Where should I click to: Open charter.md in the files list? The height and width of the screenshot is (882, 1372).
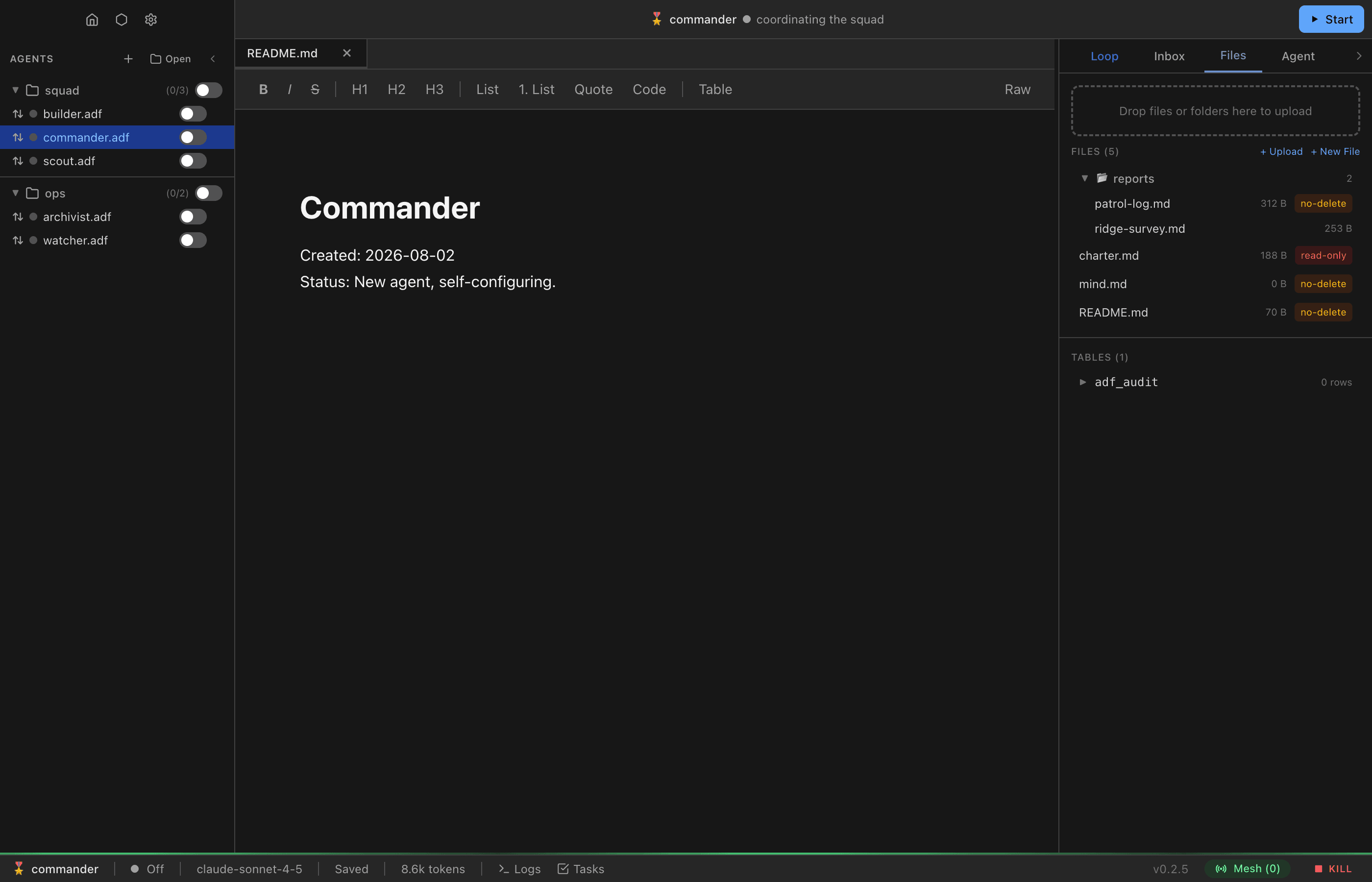coord(1215,255)
